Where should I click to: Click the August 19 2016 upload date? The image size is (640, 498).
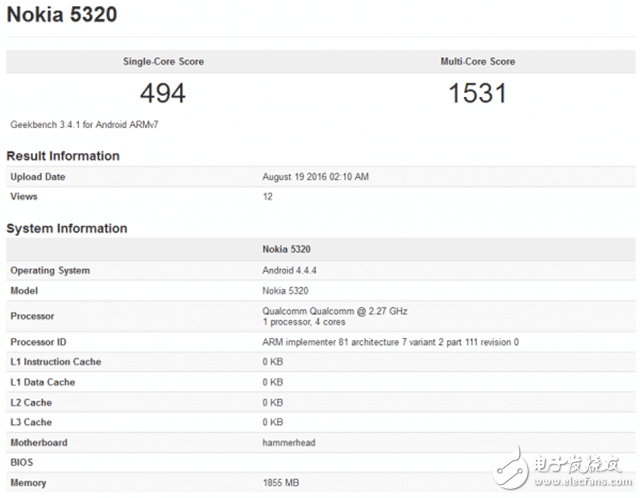pos(315,177)
